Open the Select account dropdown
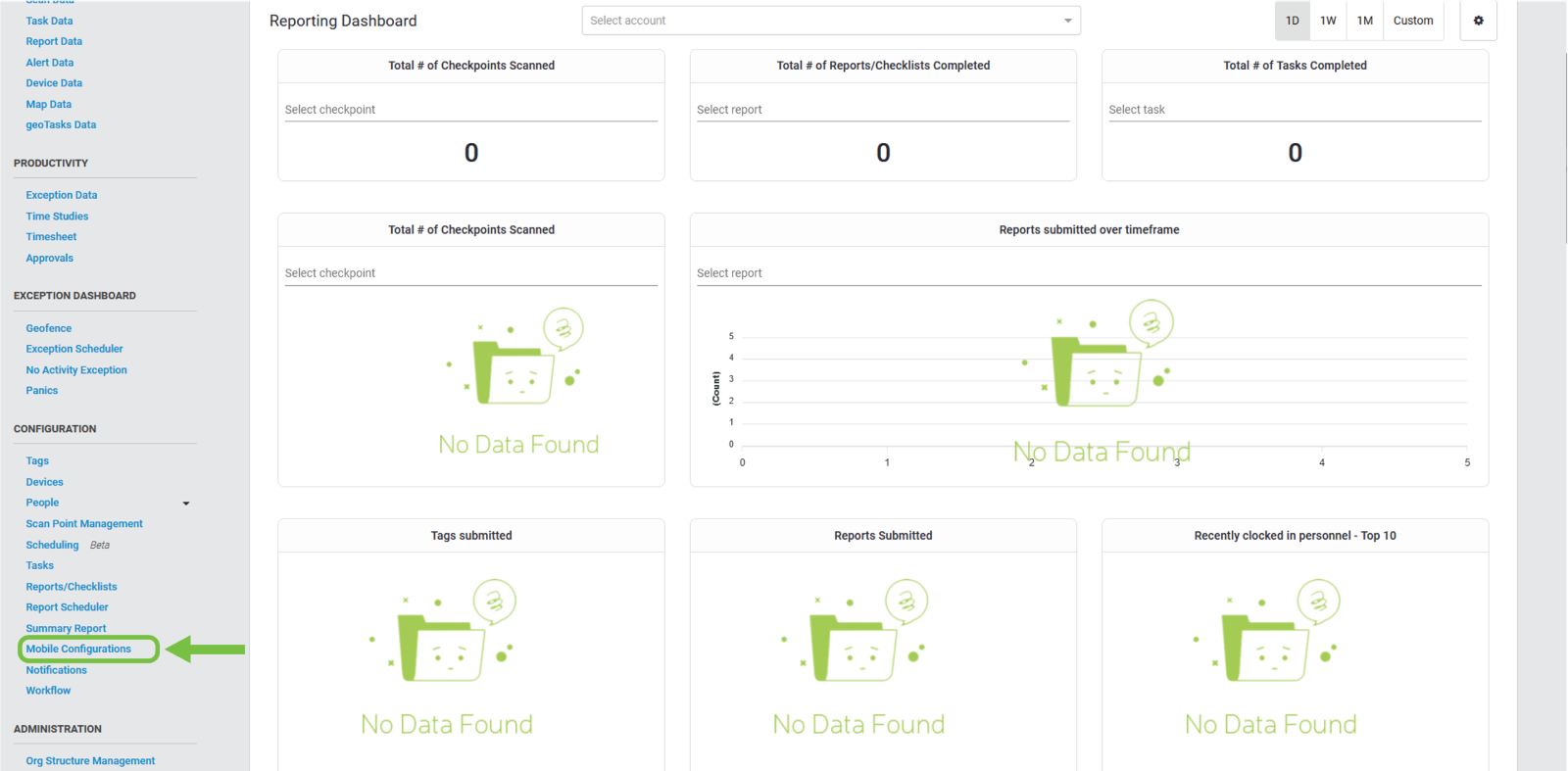 tap(831, 21)
